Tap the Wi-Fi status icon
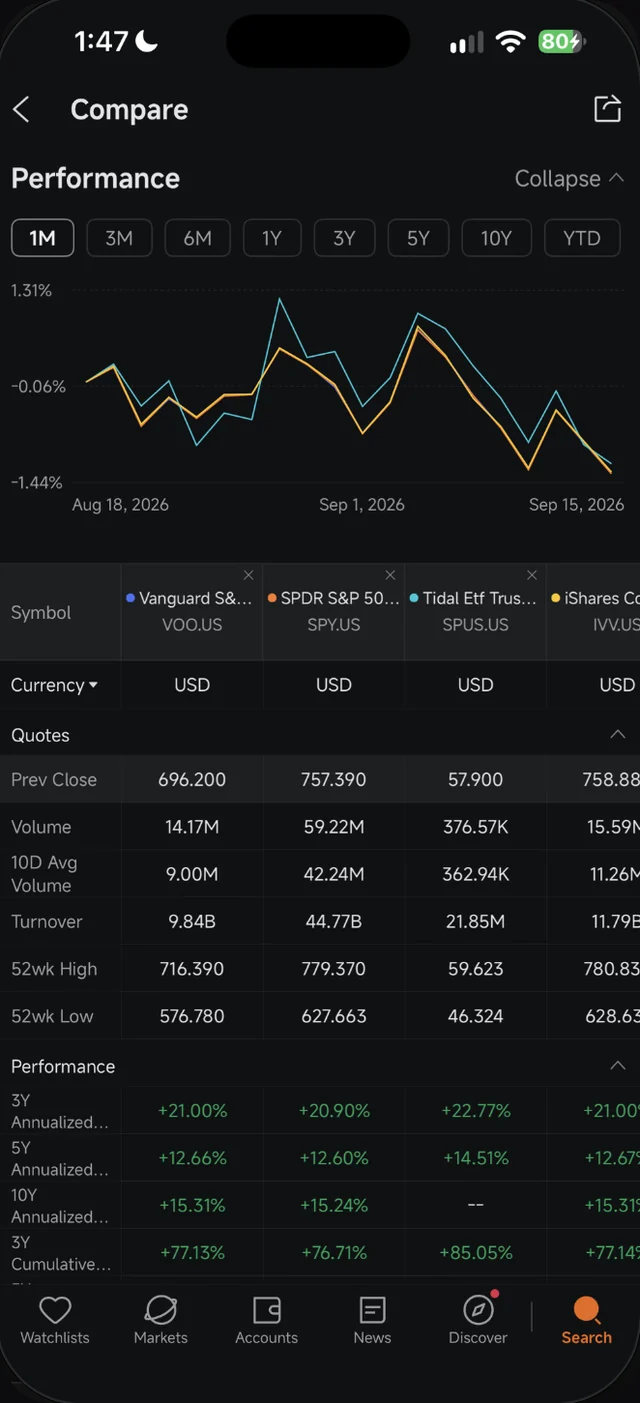Viewport: 640px width, 1403px height. click(510, 41)
